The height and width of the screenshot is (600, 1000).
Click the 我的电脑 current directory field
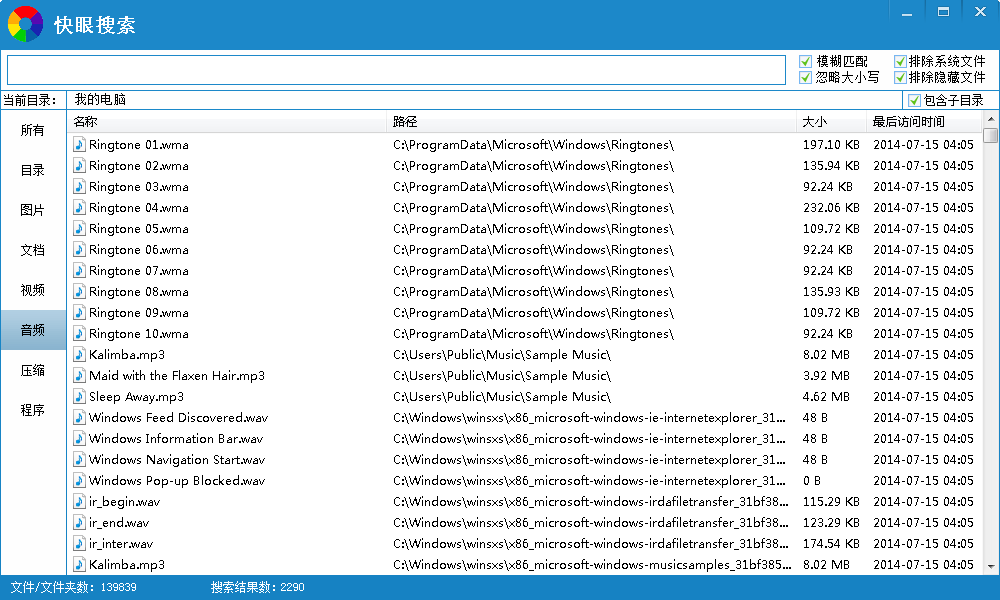pos(484,99)
